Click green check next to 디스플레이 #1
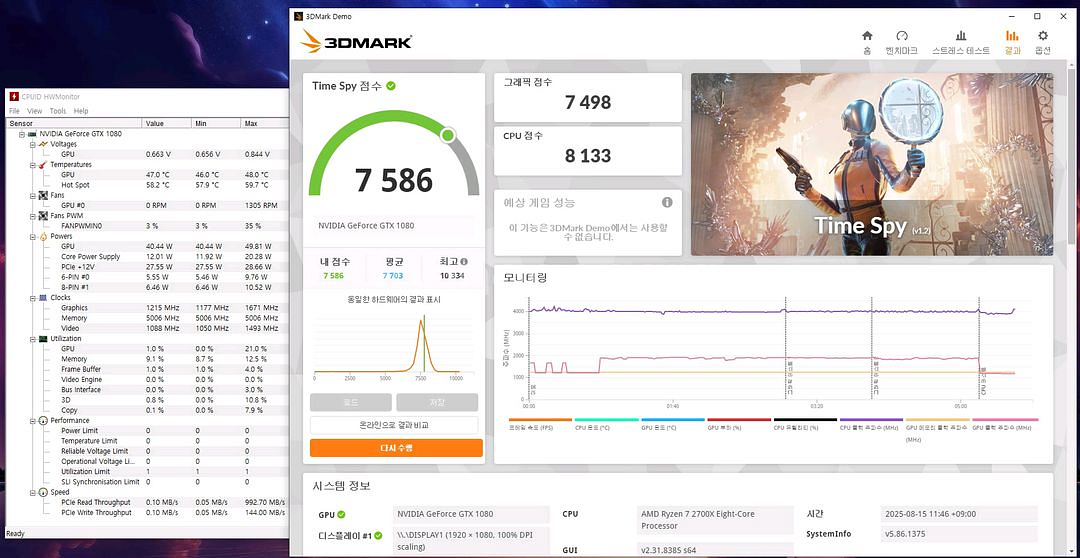Viewport: 1080px width, 558px height. (x=377, y=535)
